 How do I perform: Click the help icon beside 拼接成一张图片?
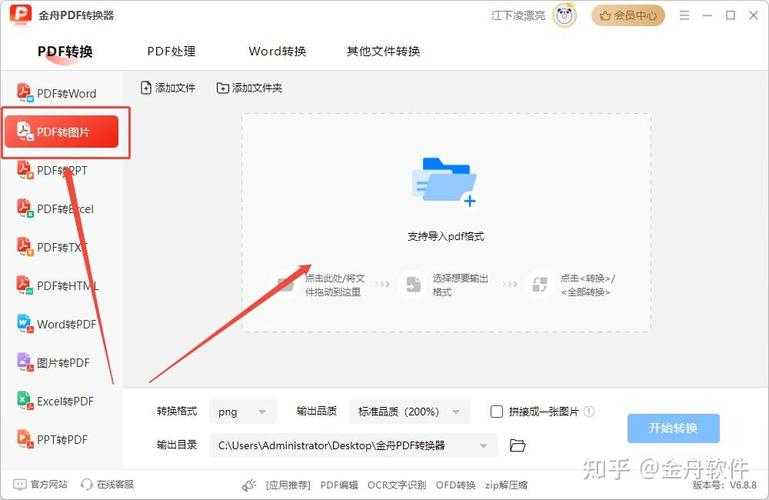tap(589, 411)
